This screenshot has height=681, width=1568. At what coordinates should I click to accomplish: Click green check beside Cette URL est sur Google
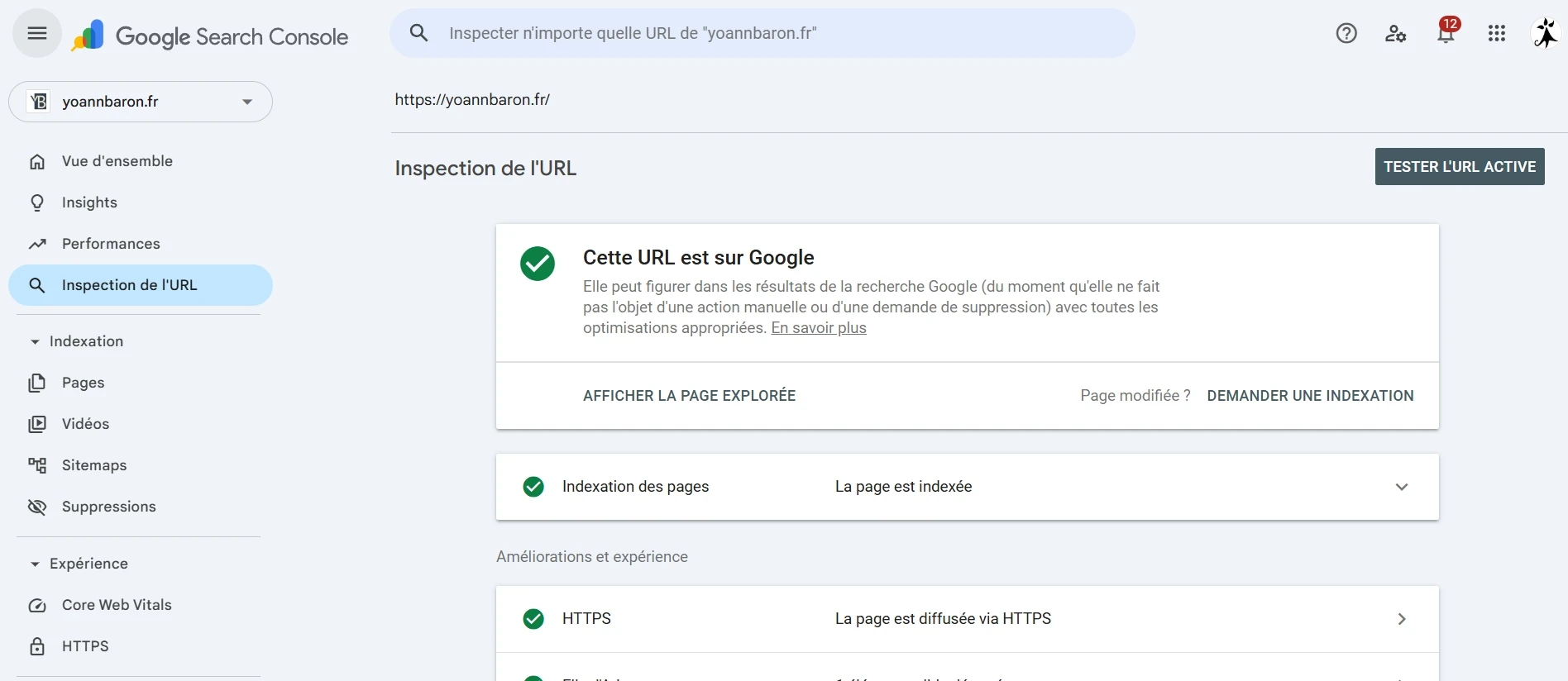538,264
